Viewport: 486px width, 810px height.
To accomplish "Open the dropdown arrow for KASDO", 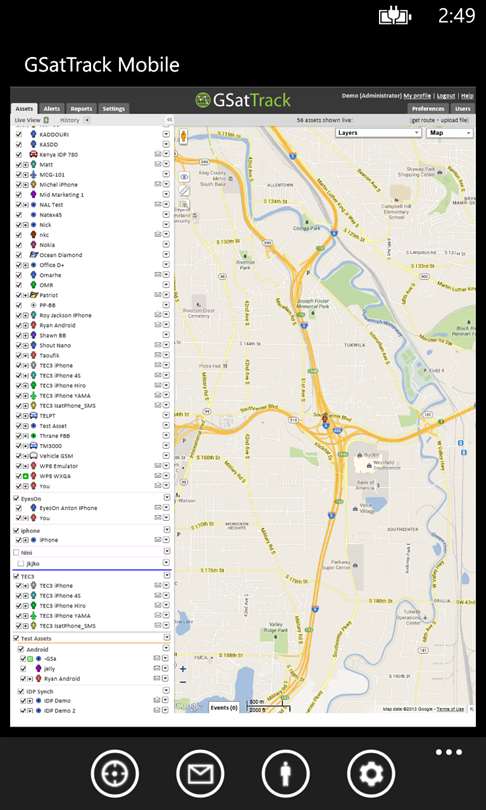I will pos(166,144).
